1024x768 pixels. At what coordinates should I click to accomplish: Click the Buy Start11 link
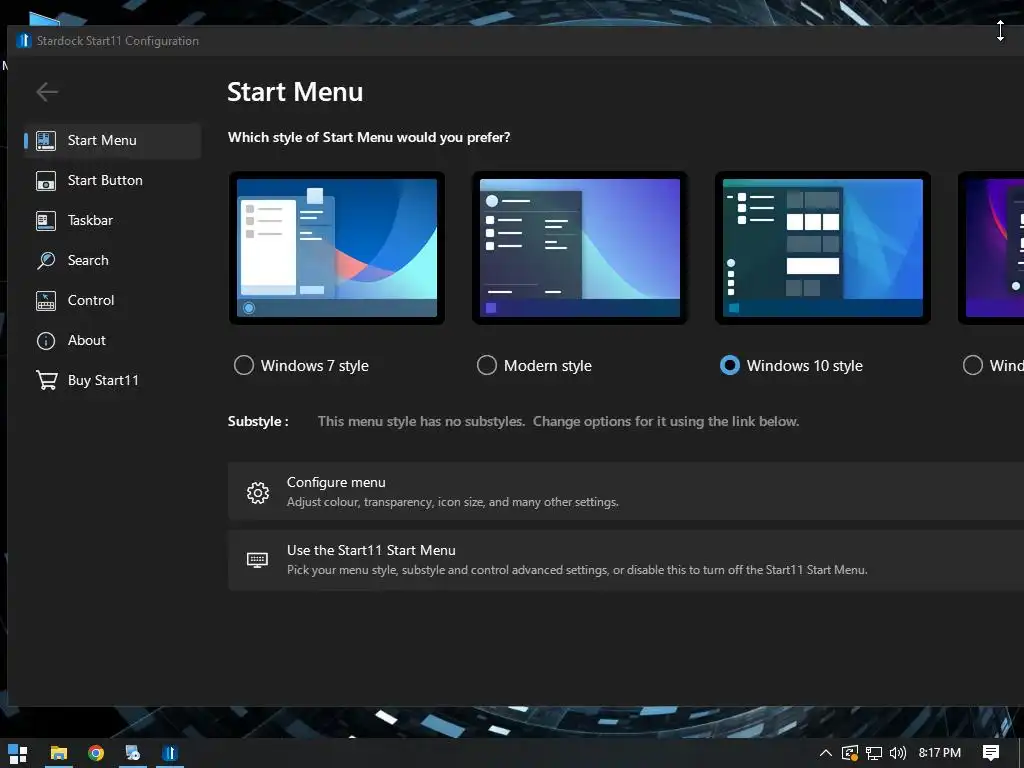(x=112, y=380)
